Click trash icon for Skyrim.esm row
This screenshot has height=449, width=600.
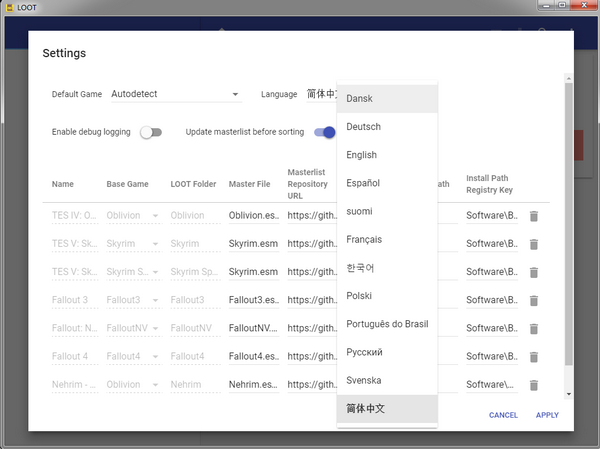pos(534,244)
